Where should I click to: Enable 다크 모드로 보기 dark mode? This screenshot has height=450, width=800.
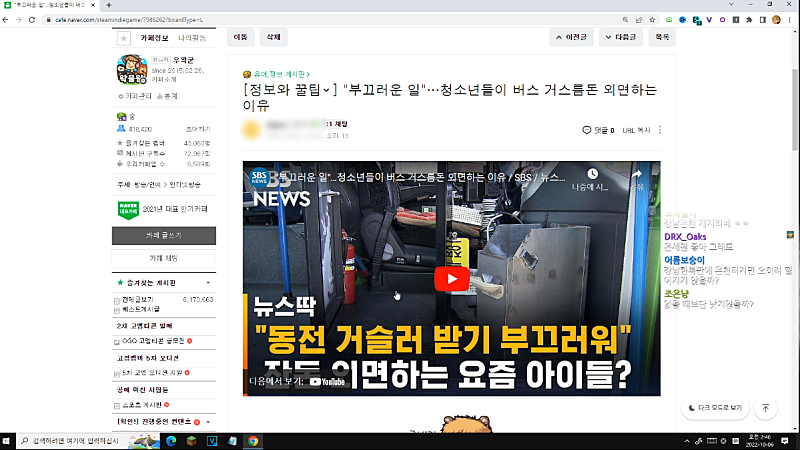715,408
